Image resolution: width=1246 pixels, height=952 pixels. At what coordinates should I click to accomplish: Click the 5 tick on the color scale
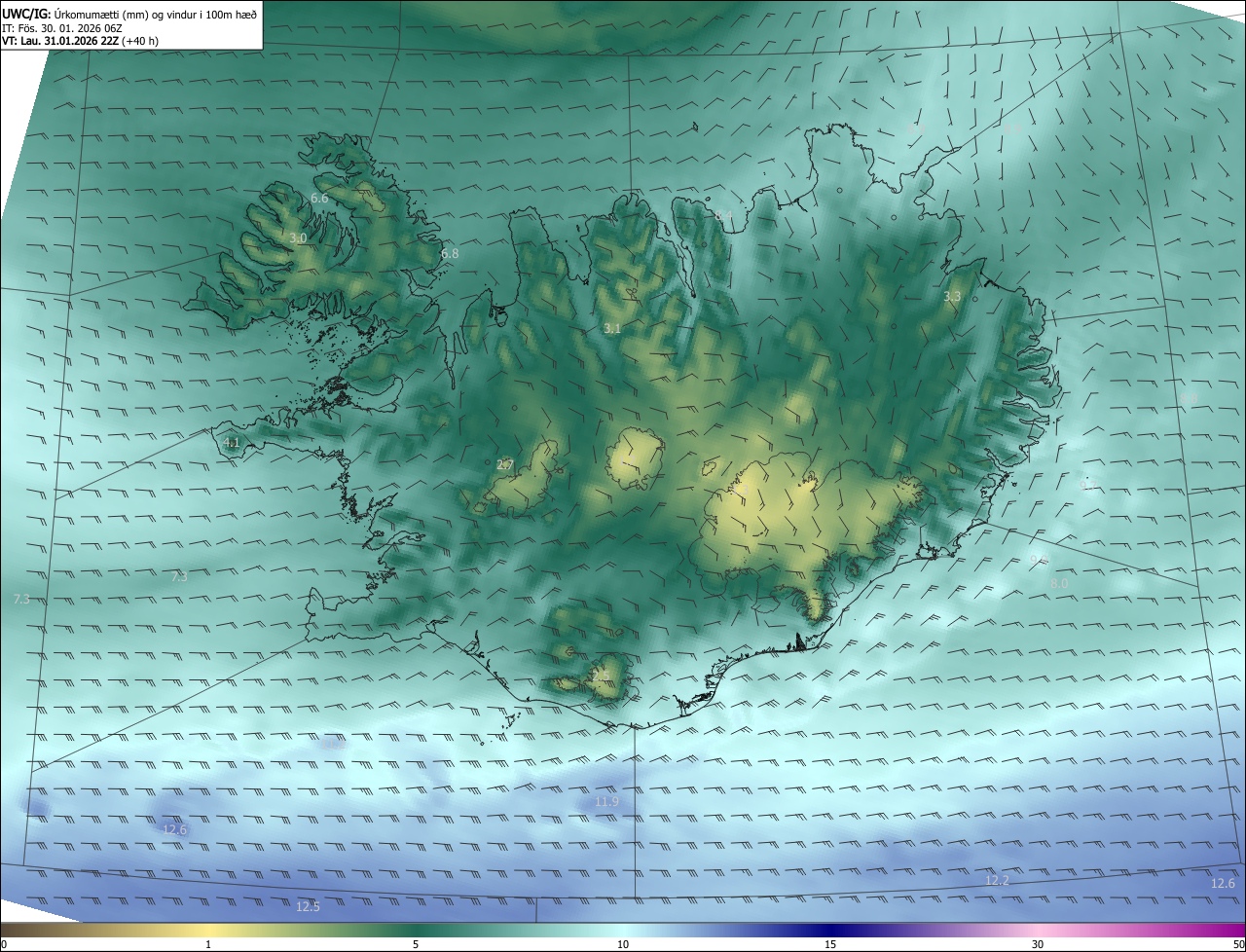416,944
